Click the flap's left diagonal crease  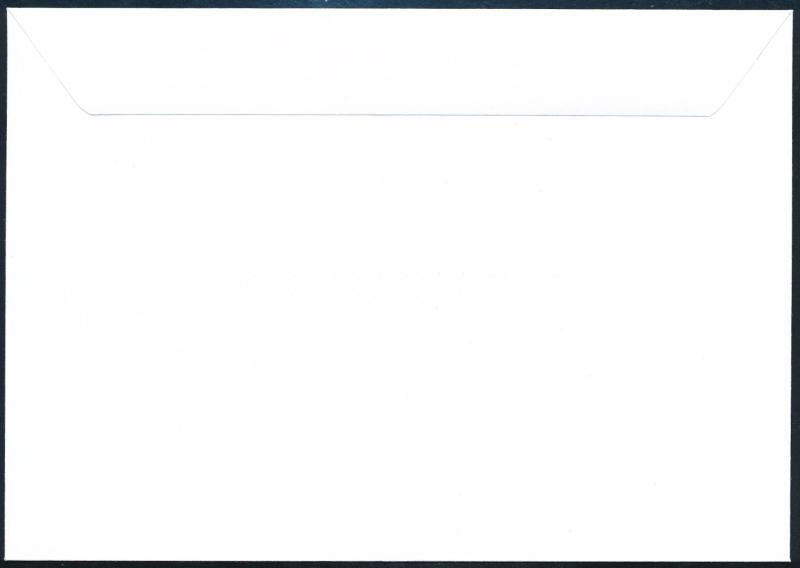click(47, 60)
